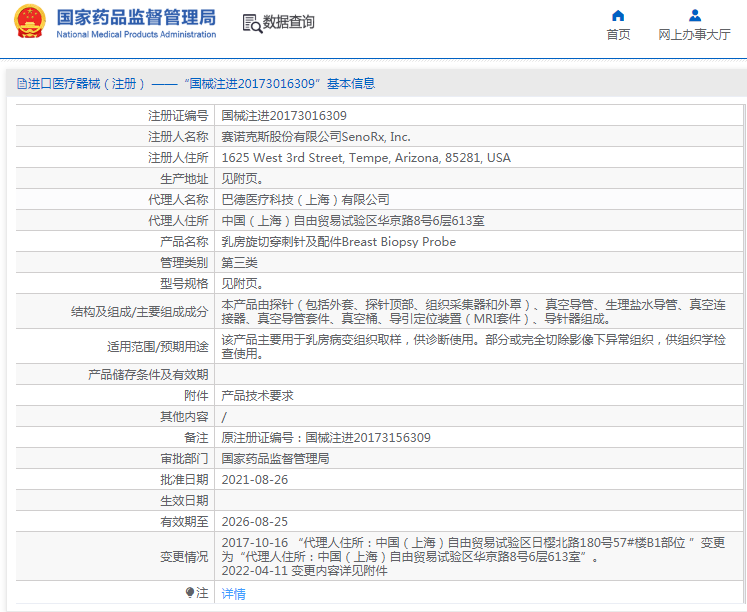The width and height of the screenshot is (747, 612).
Task: Open the 详情 details link
Action: click(233, 593)
